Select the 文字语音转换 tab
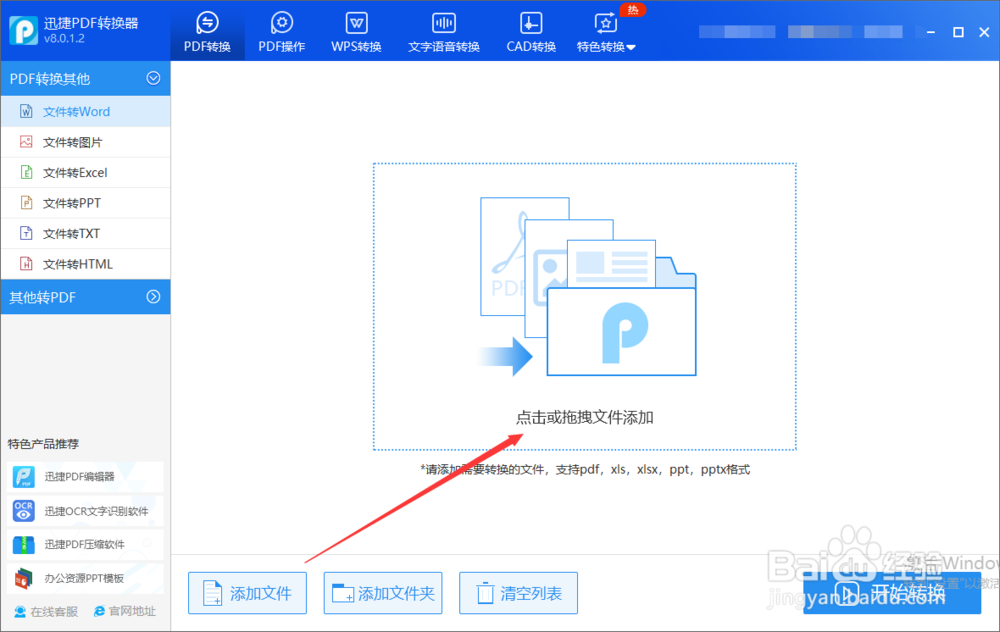Image resolution: width=1000 pixels, height=632 pixels. click(444, 31)
